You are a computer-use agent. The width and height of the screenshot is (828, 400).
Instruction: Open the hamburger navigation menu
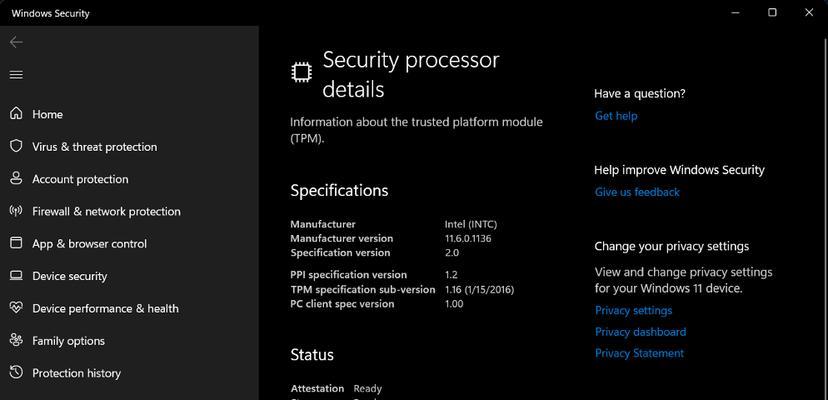[16, 75]
